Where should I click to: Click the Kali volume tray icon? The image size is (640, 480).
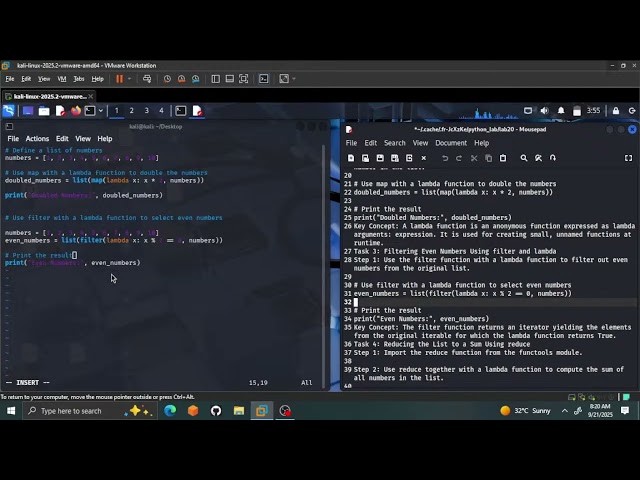pyautogui.click(x=544, y=111)
